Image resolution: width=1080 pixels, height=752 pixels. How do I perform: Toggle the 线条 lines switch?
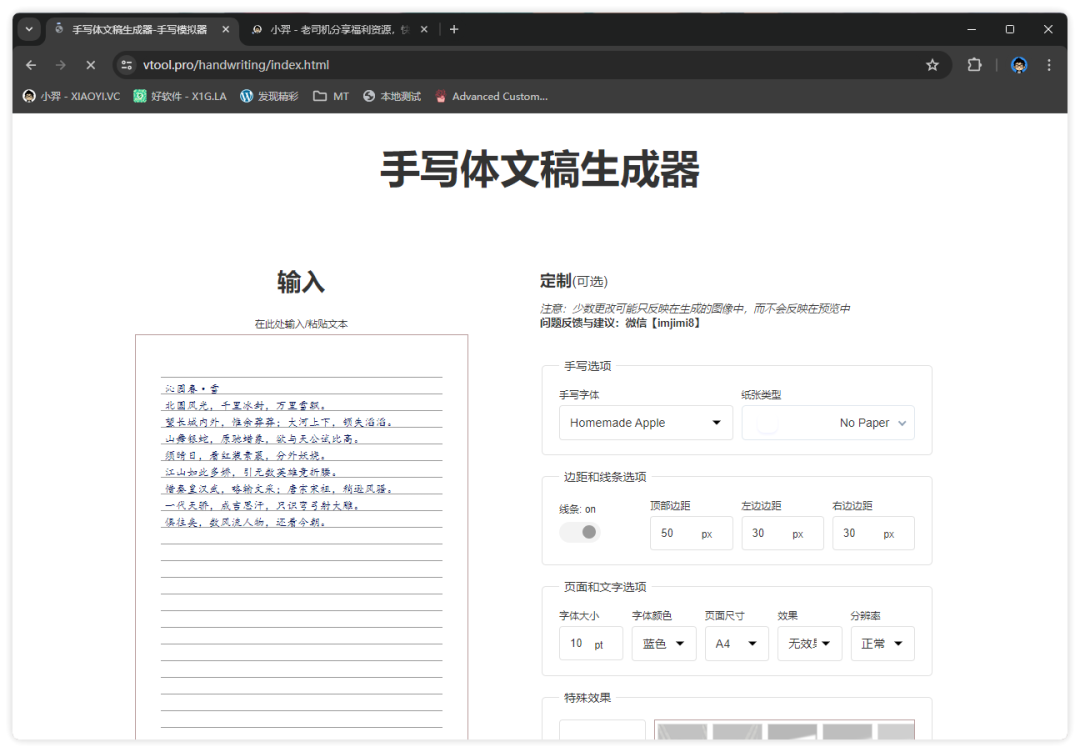click(x=579, y=532)
